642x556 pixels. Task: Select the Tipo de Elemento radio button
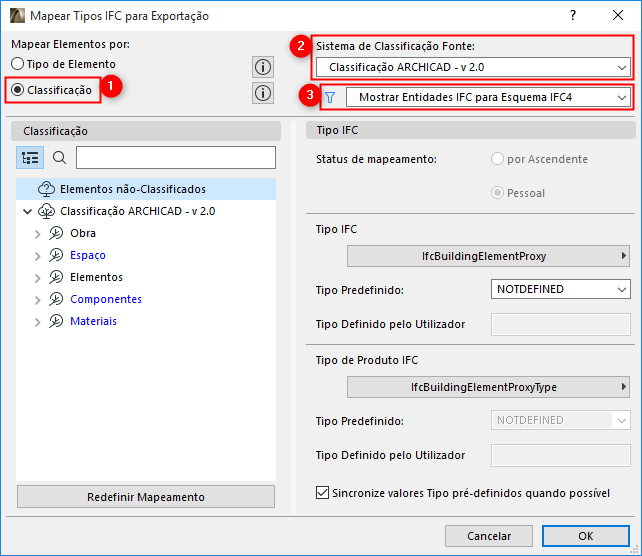point(18,64)
